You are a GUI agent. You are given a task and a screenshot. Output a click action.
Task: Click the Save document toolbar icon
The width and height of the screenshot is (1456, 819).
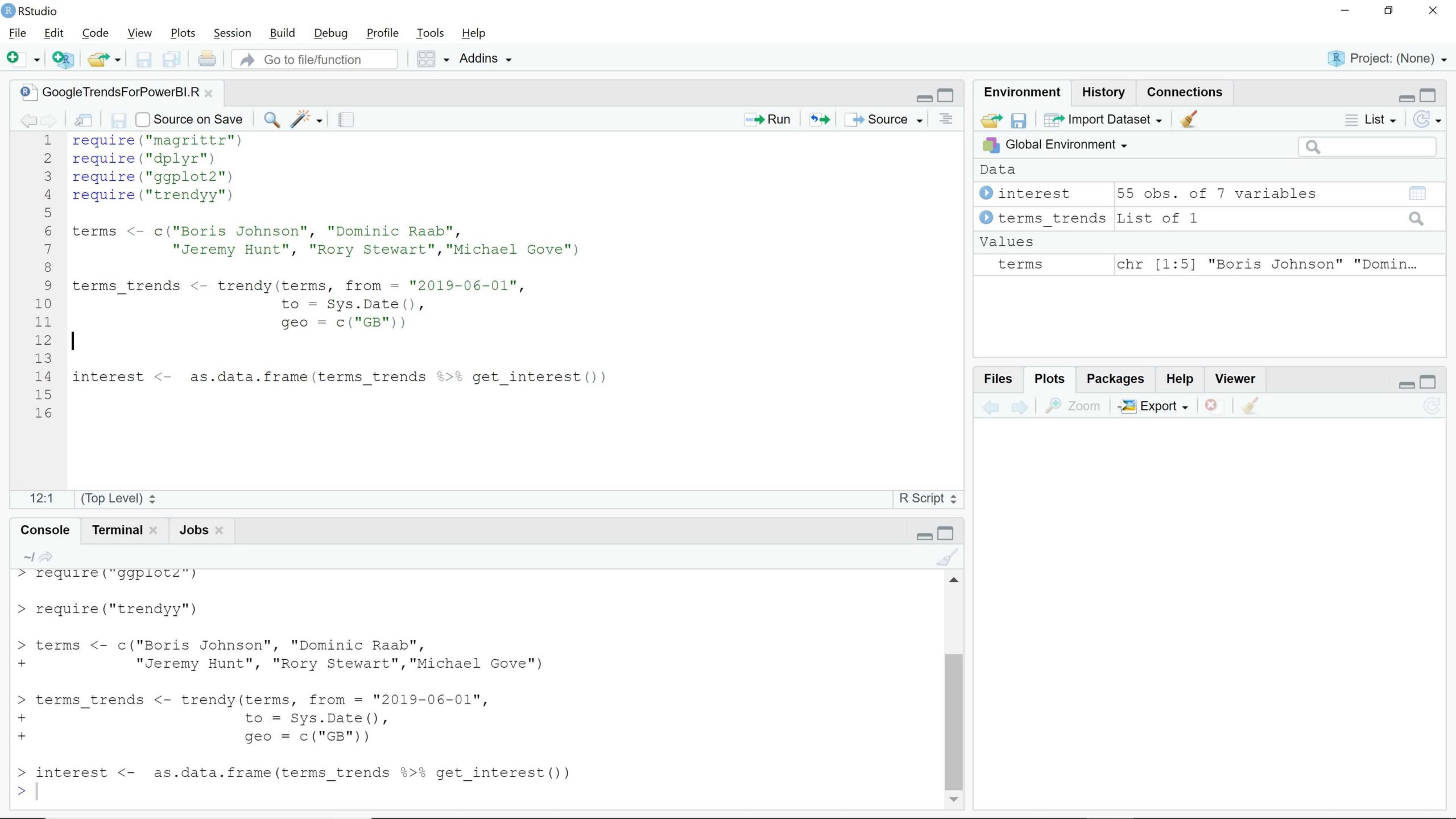point(144,59)
